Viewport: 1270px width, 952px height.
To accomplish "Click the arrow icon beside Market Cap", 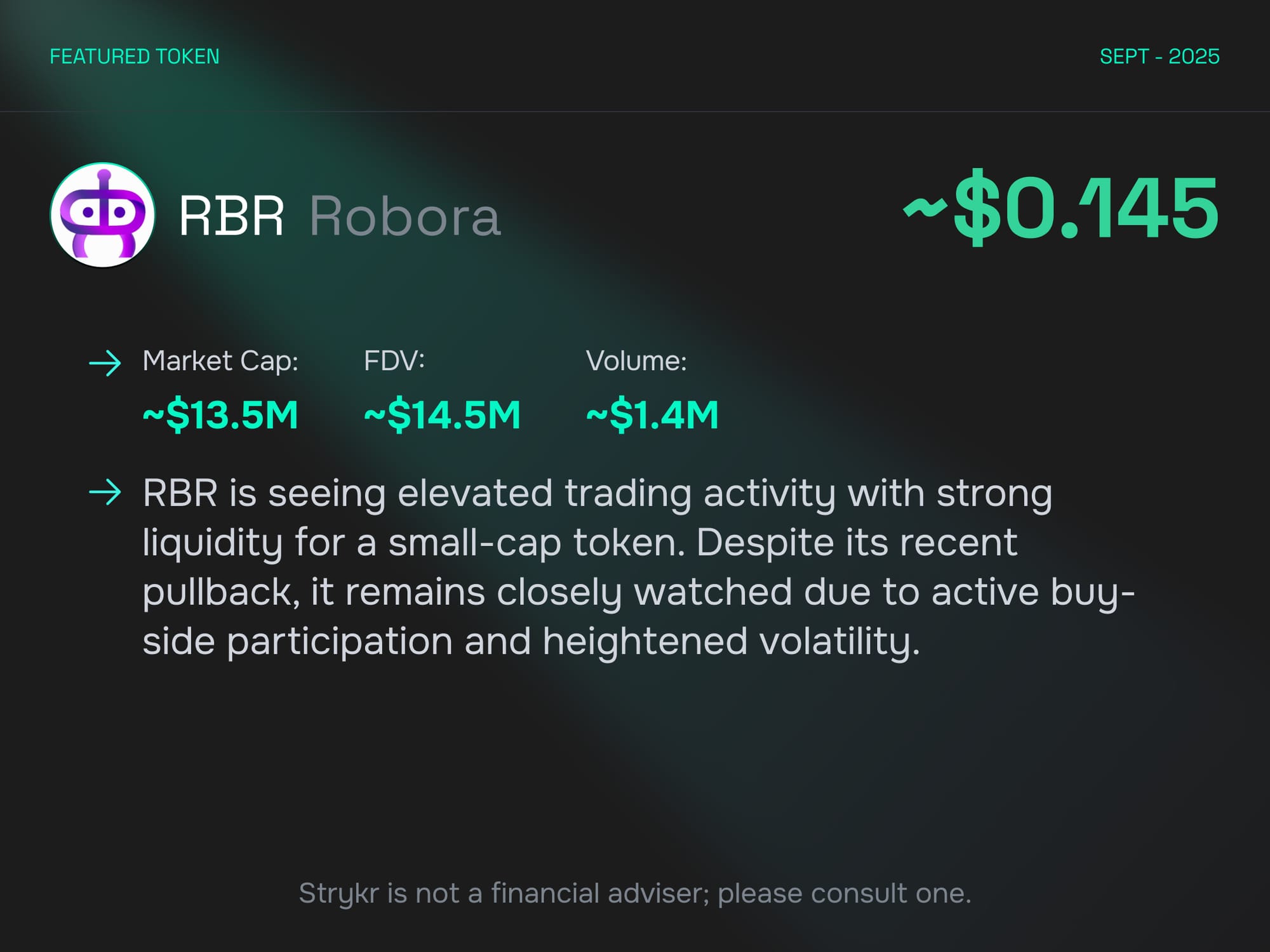I will point(105,363).
